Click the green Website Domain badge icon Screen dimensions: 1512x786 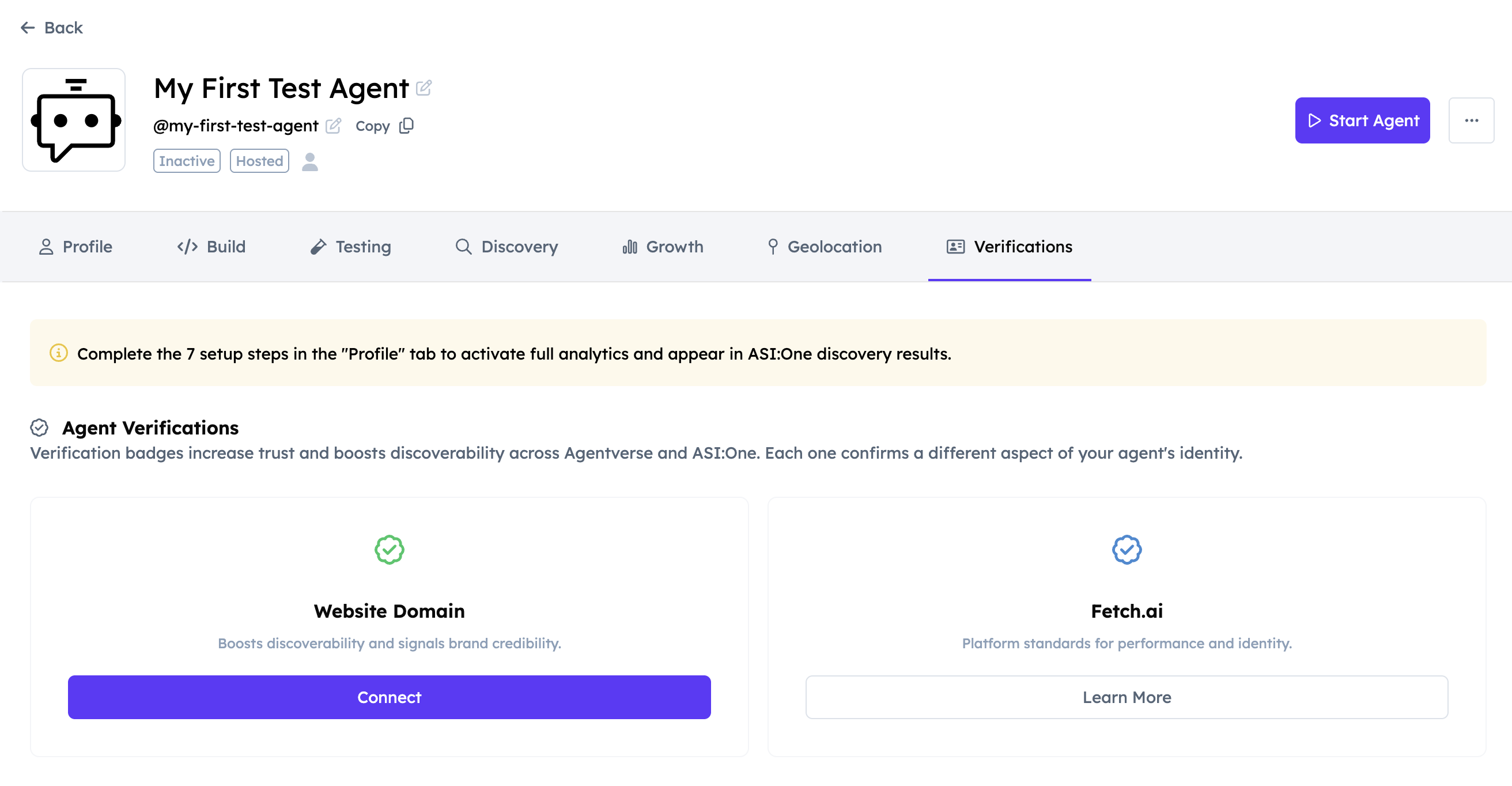click(389, 549)
